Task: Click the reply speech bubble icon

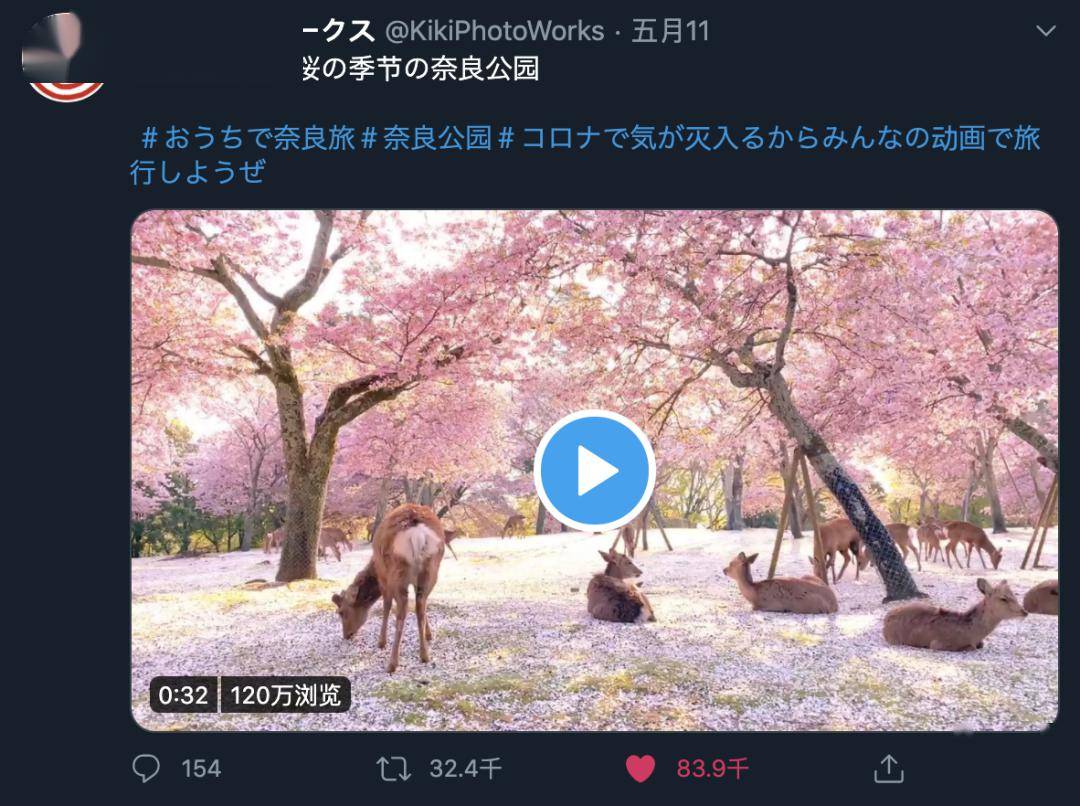Action: click(146, 768)
